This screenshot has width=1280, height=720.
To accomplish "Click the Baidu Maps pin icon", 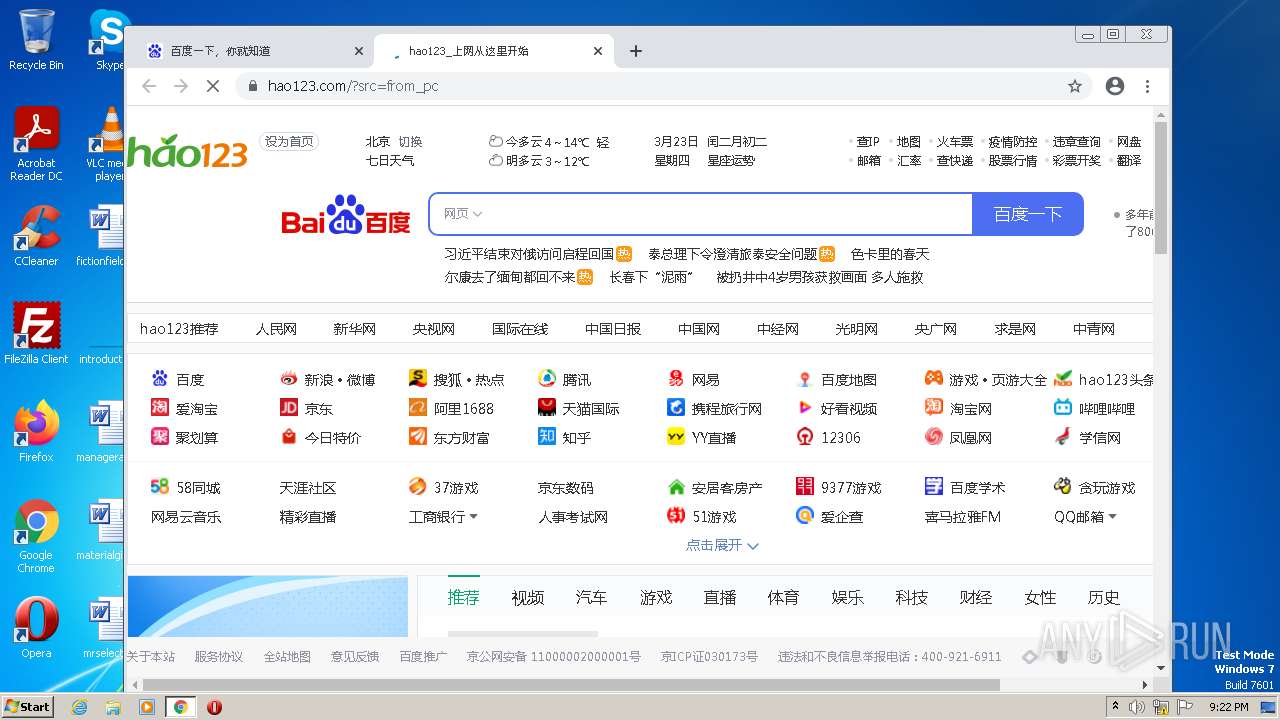I will click(x=805, y=379).
